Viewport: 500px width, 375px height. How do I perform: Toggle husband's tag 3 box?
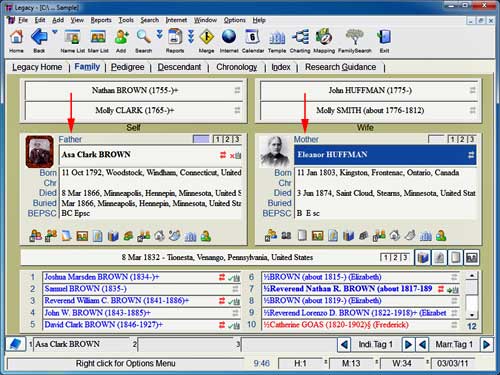click(237, 139)
